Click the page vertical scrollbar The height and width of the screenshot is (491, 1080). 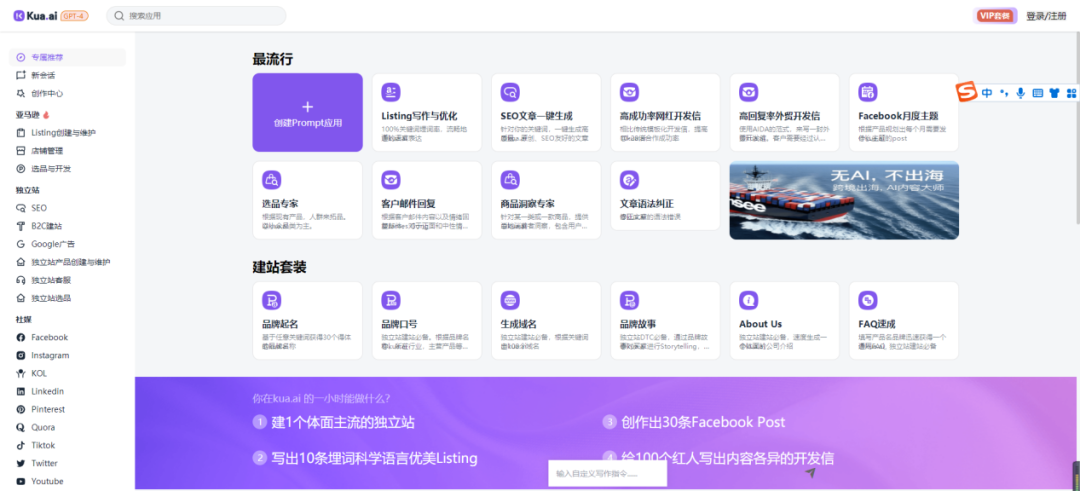1076,127
